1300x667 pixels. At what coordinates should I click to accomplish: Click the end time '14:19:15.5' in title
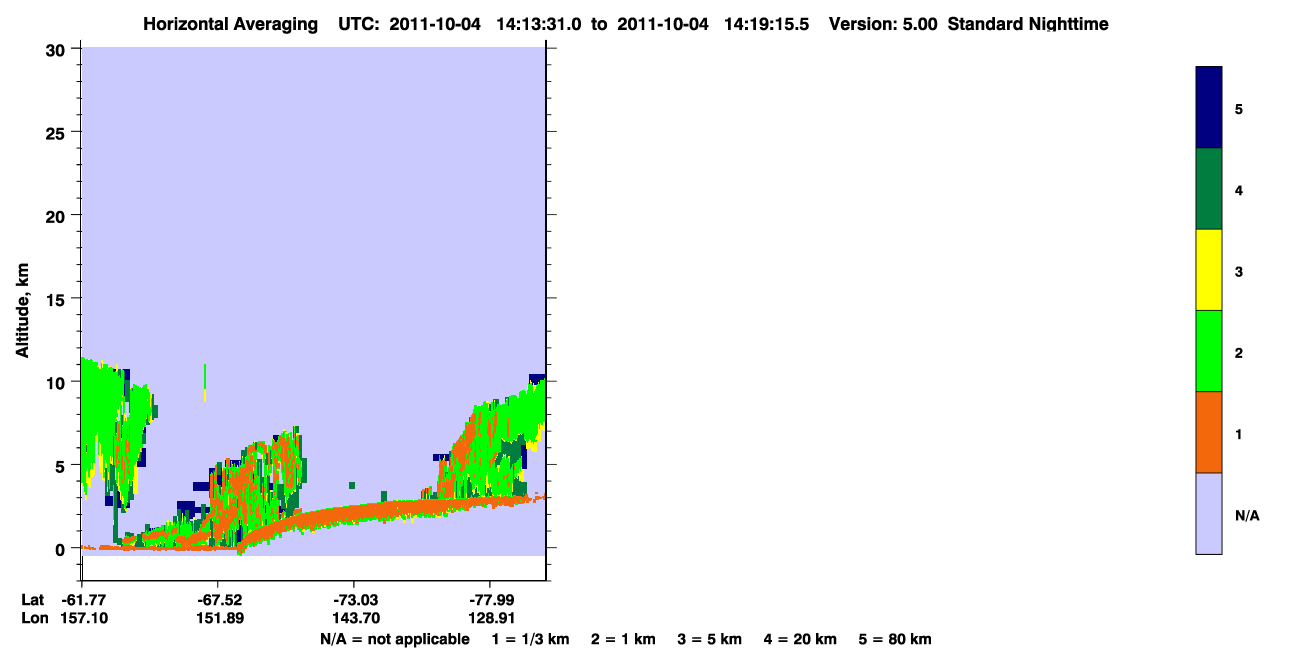(769, 24)
